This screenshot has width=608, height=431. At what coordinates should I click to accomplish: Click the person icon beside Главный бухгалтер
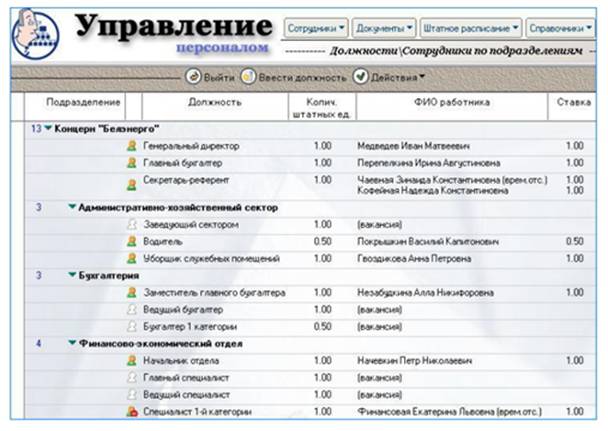point(131,163)
